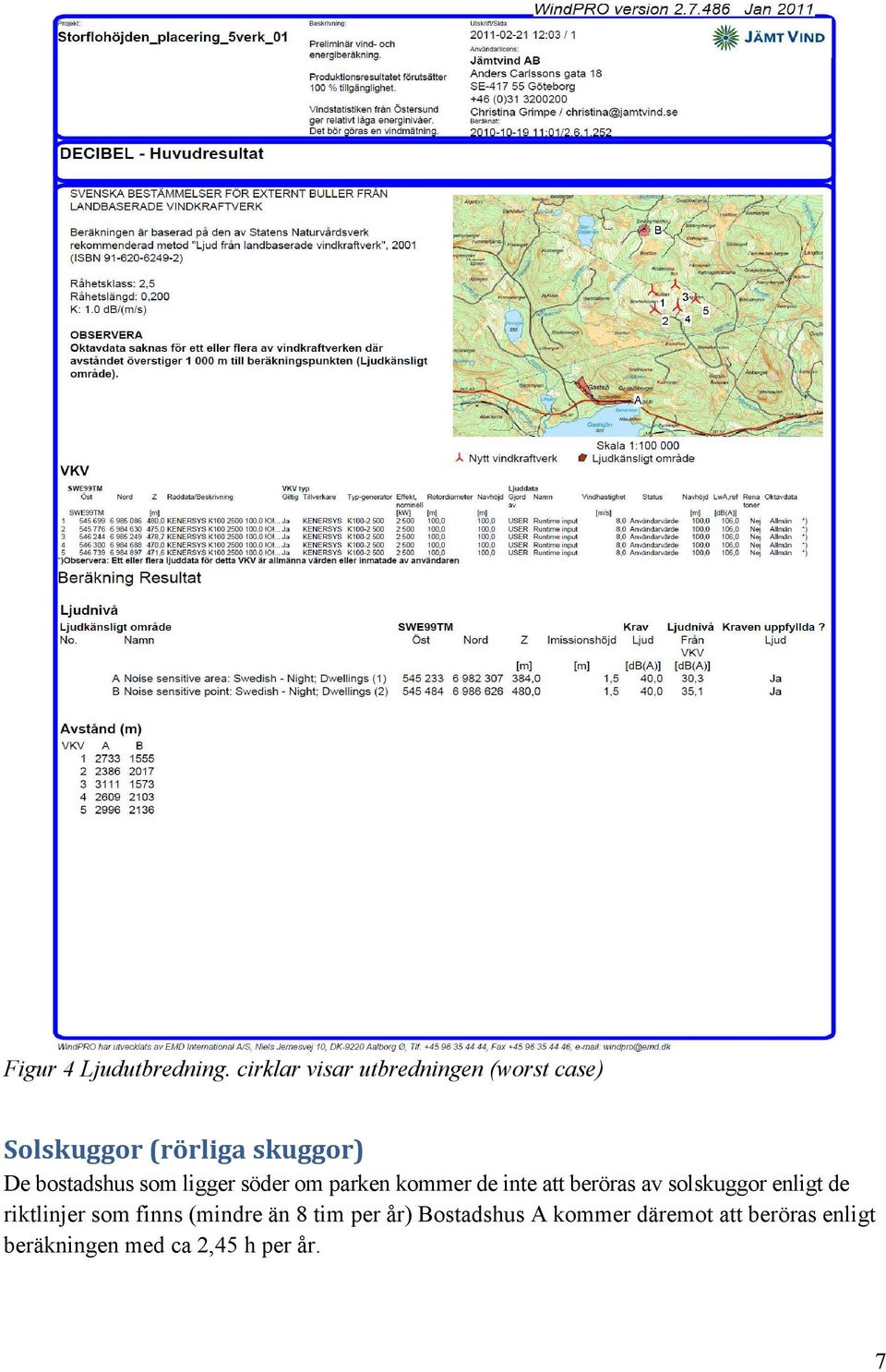Screen dimensions: 886x1372
Task: Open the terrain map image
Action: click(x=638, y=315)
